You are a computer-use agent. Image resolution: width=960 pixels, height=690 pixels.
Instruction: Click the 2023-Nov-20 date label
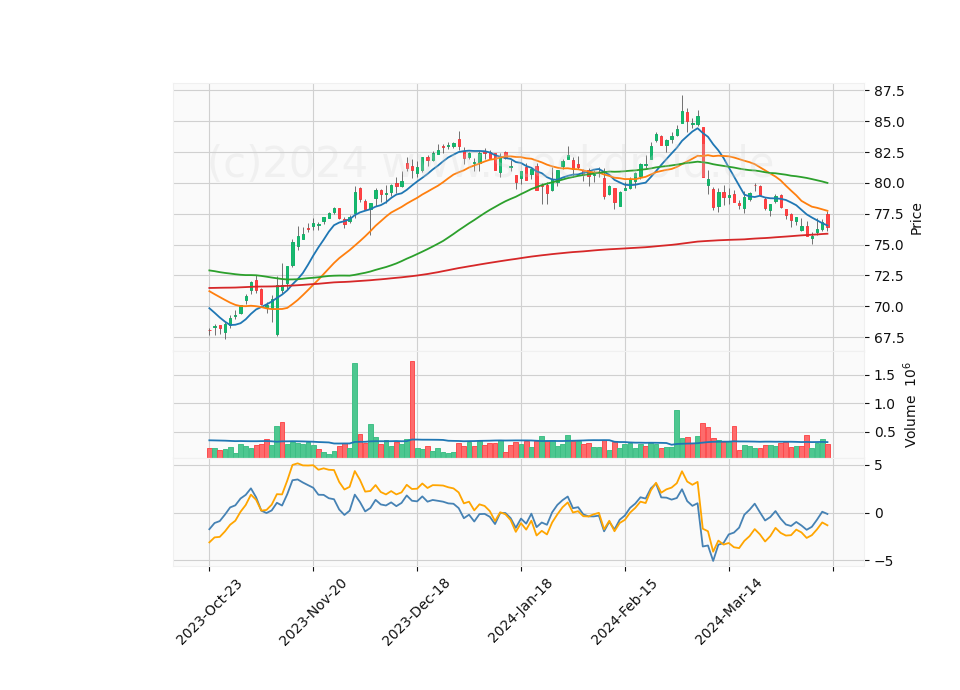312,612
